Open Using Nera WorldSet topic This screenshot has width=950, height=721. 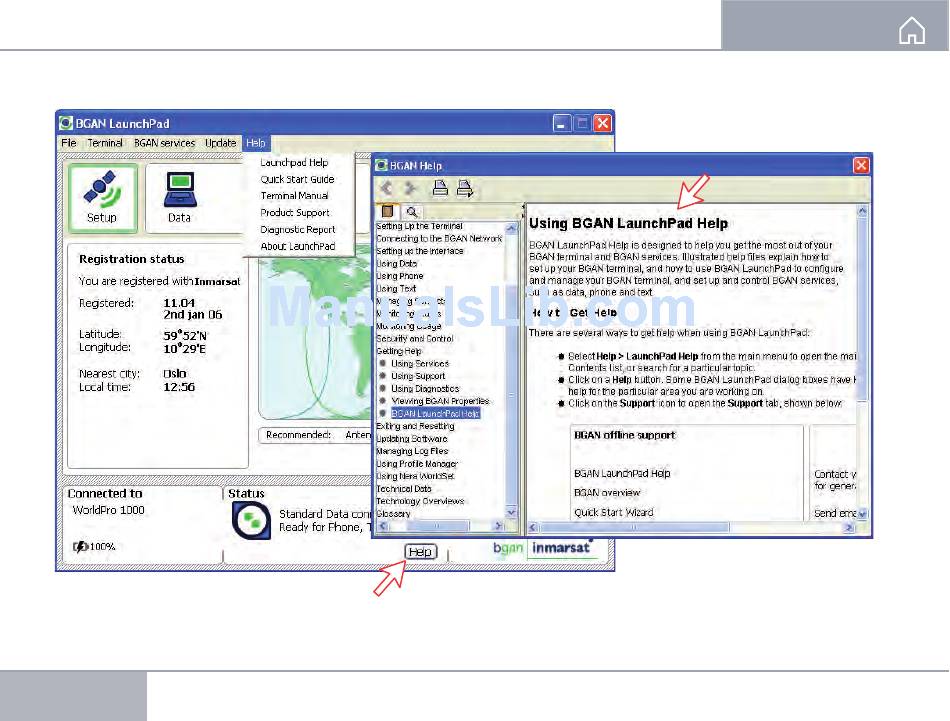point(415,476)
